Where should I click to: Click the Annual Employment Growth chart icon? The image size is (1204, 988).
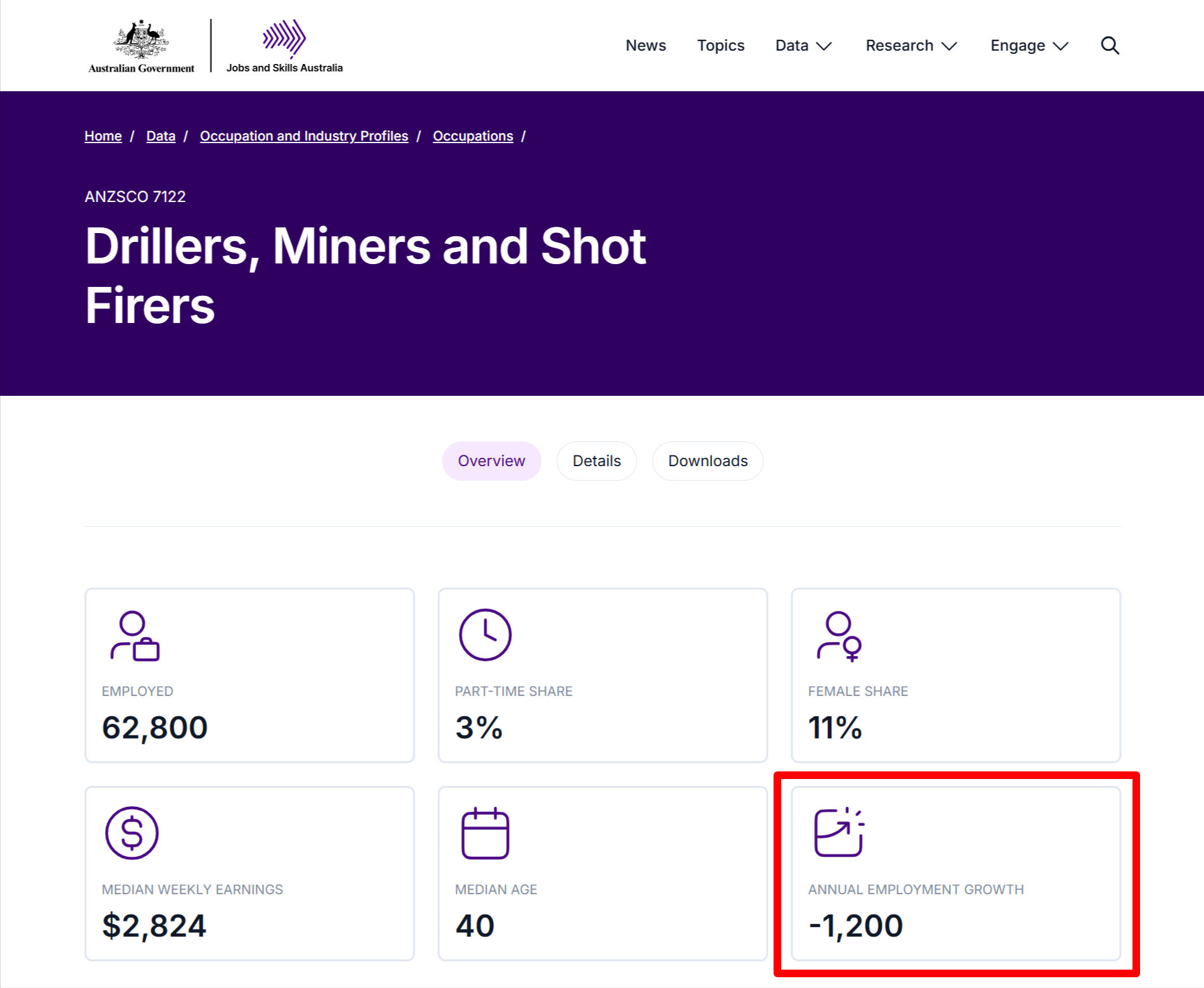[x=839, y=833]
